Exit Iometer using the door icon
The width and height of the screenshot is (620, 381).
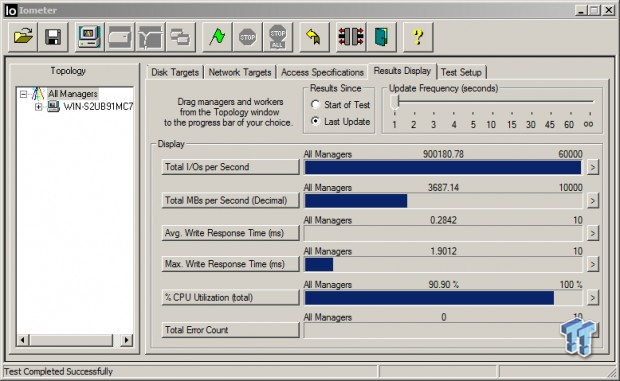click(x=381, y=37)
